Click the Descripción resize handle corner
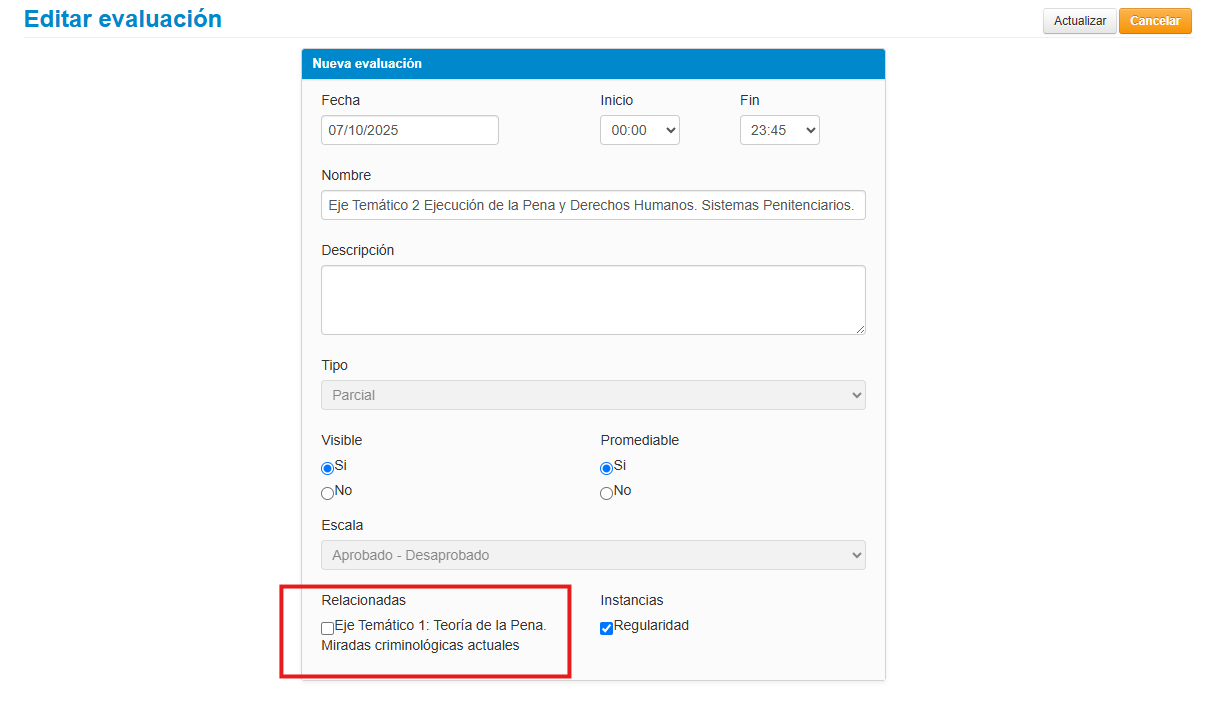Viewport: 1216px width, 711px height. (x=860, y=329)
